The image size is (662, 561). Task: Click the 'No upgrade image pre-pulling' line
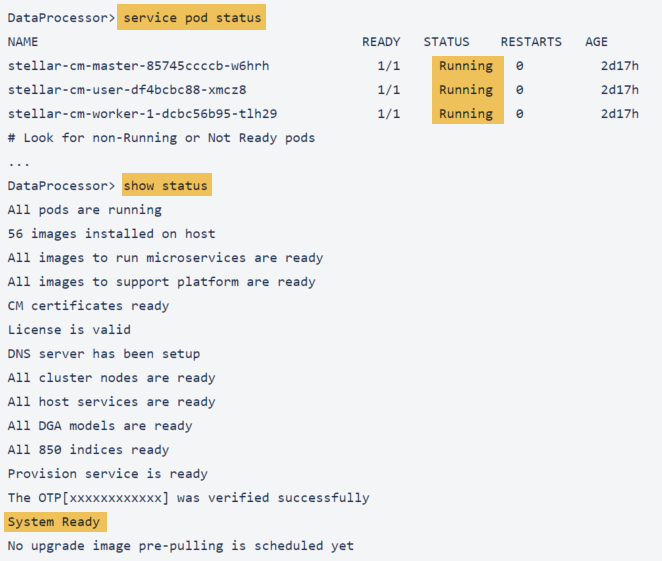[180, 546]
